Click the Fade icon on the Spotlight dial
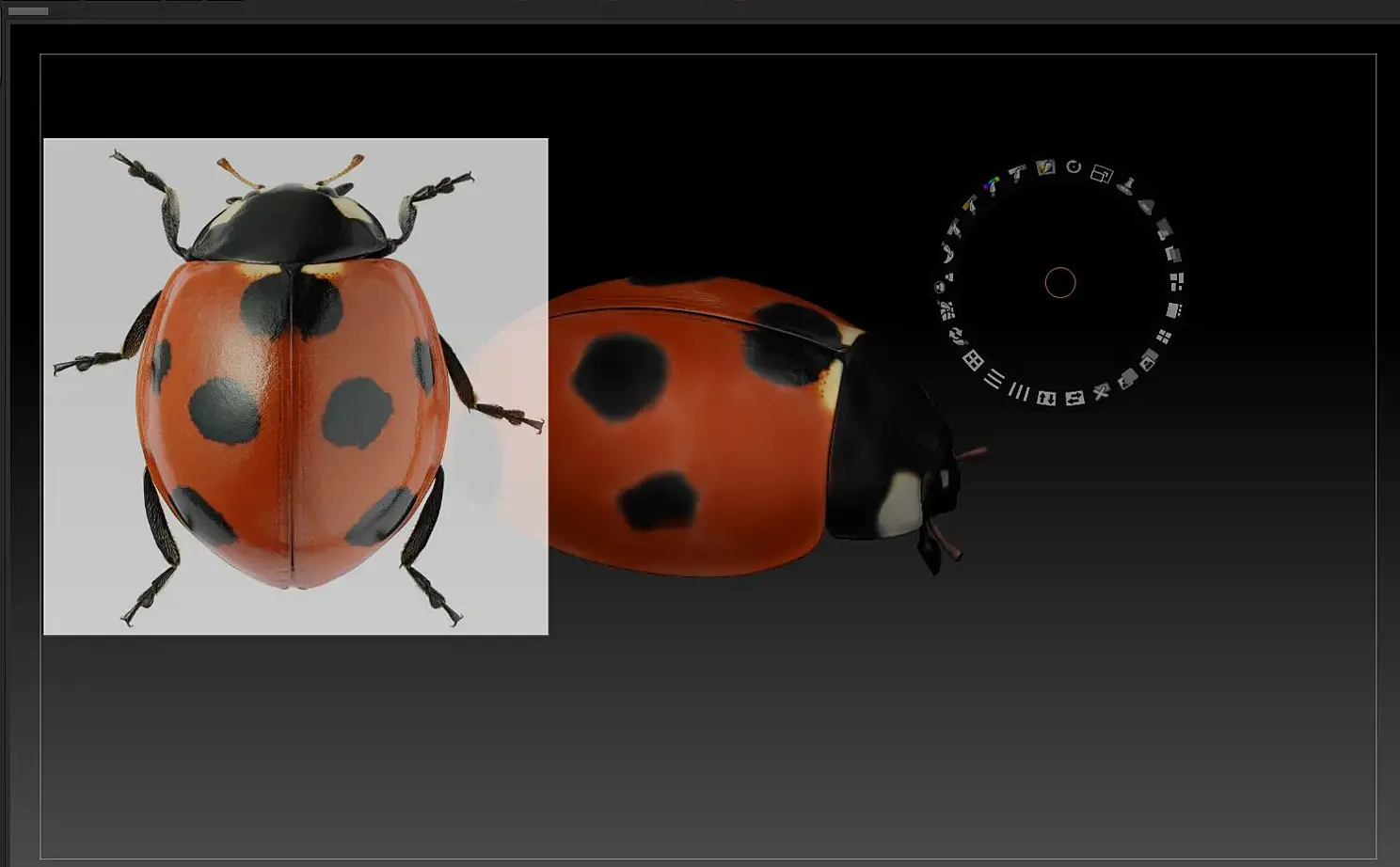The image size is (1400, 867). 1172,254
